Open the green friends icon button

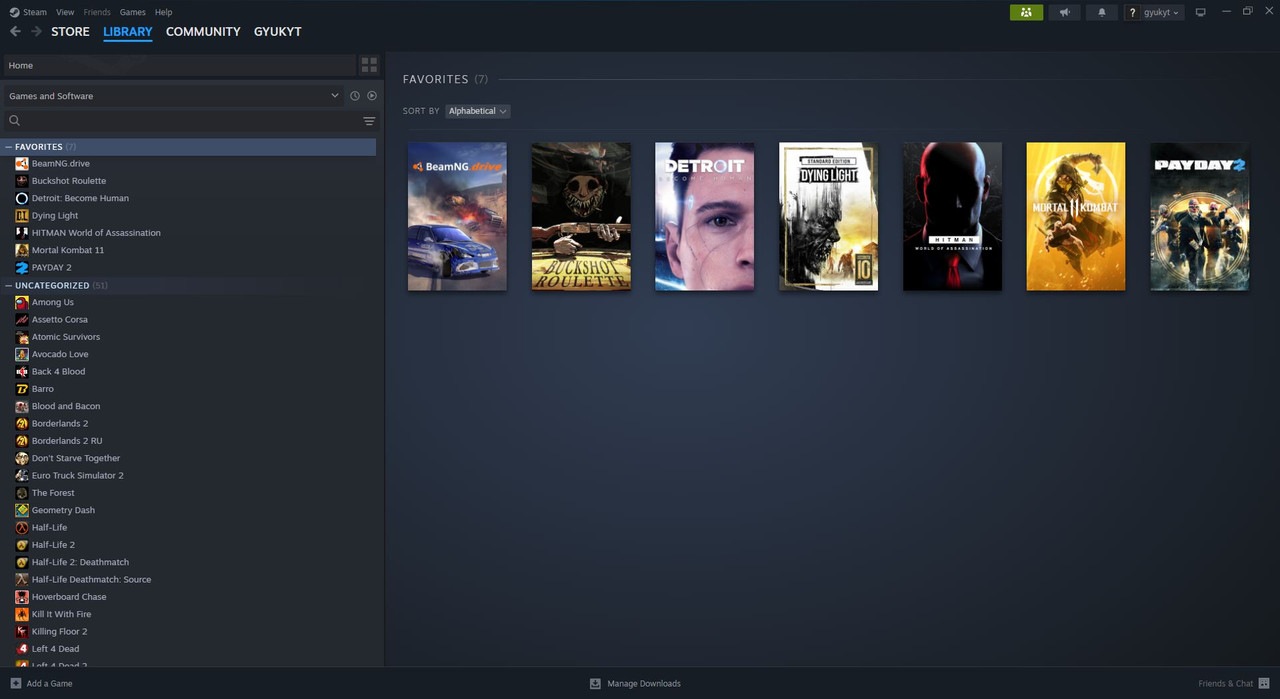click(x=1026, y=12)
